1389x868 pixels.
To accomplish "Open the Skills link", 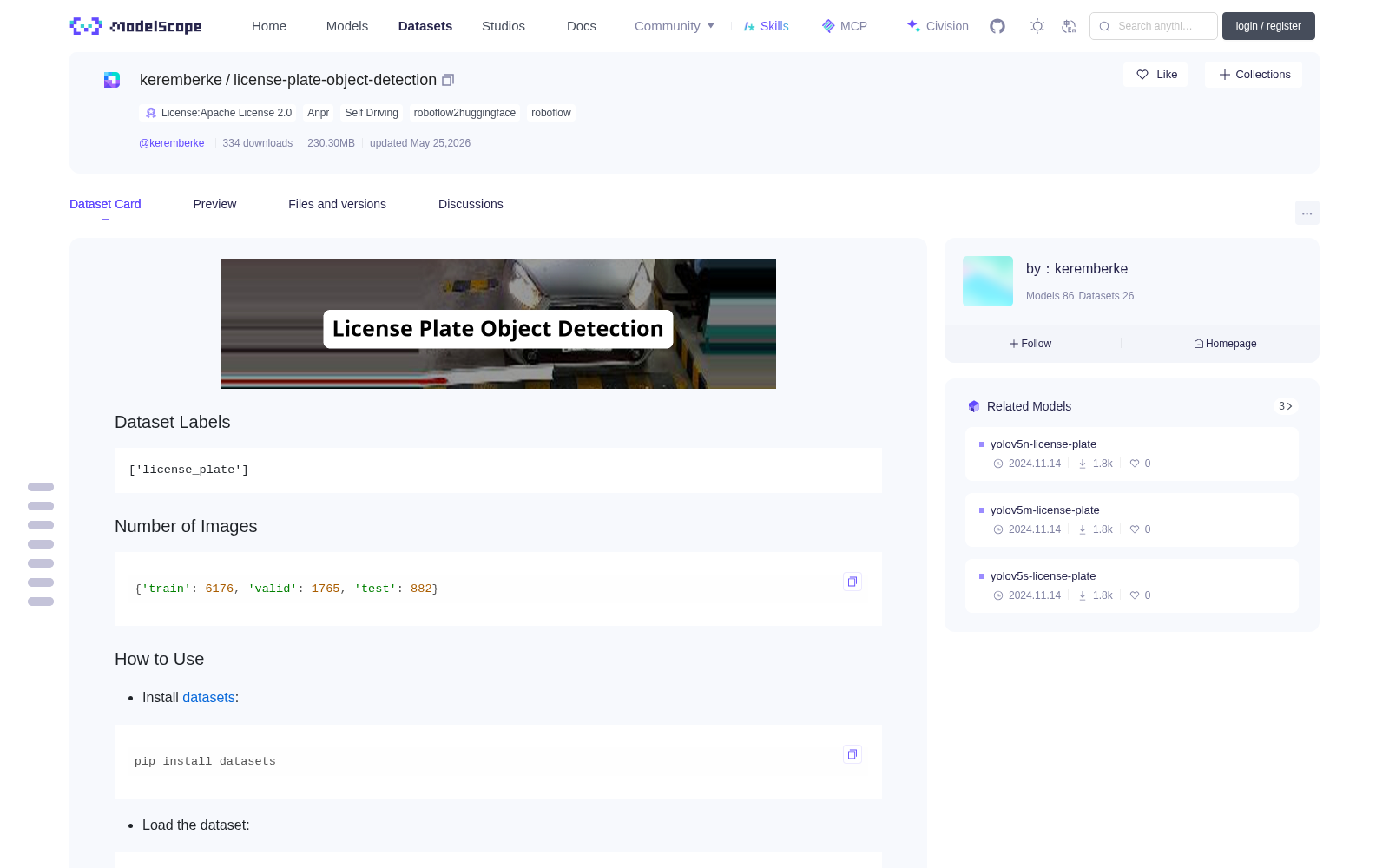I will click(x=767, y=26).
